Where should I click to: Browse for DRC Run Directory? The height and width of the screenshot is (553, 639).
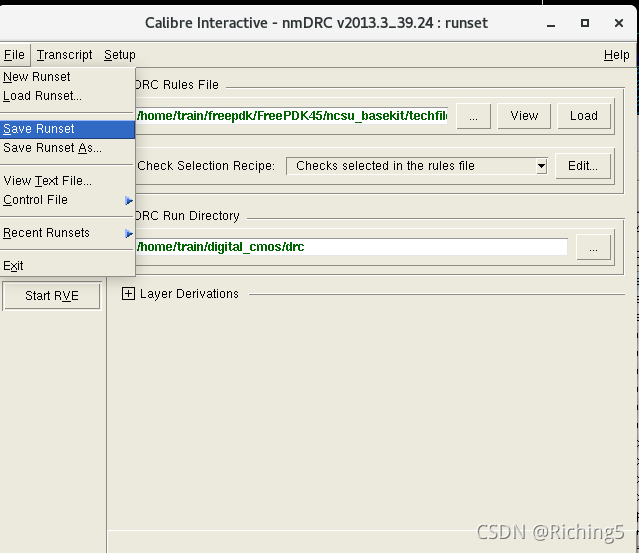(x=594, y=247)
